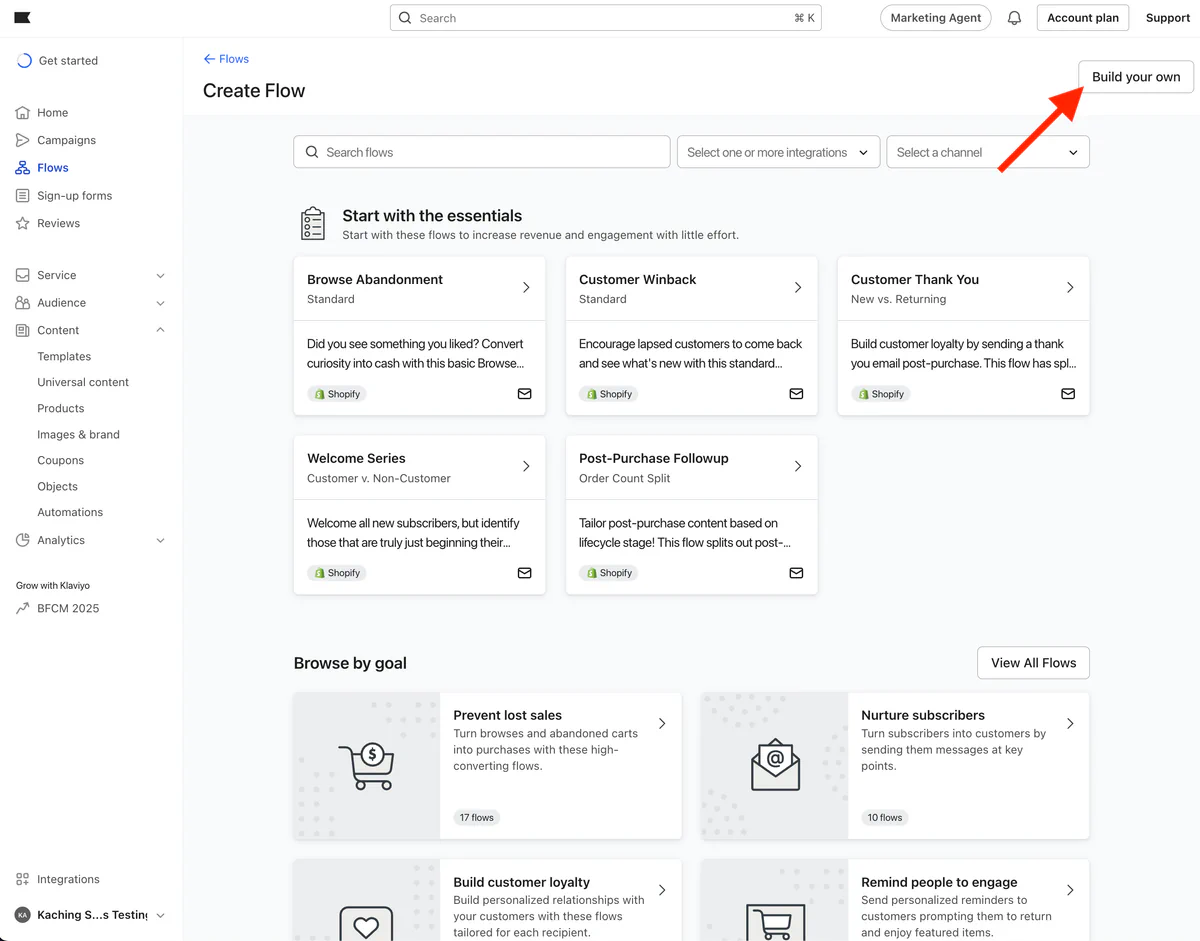
Task: Click email icon on Welcome Series card
Action: (x=524, y=573)
